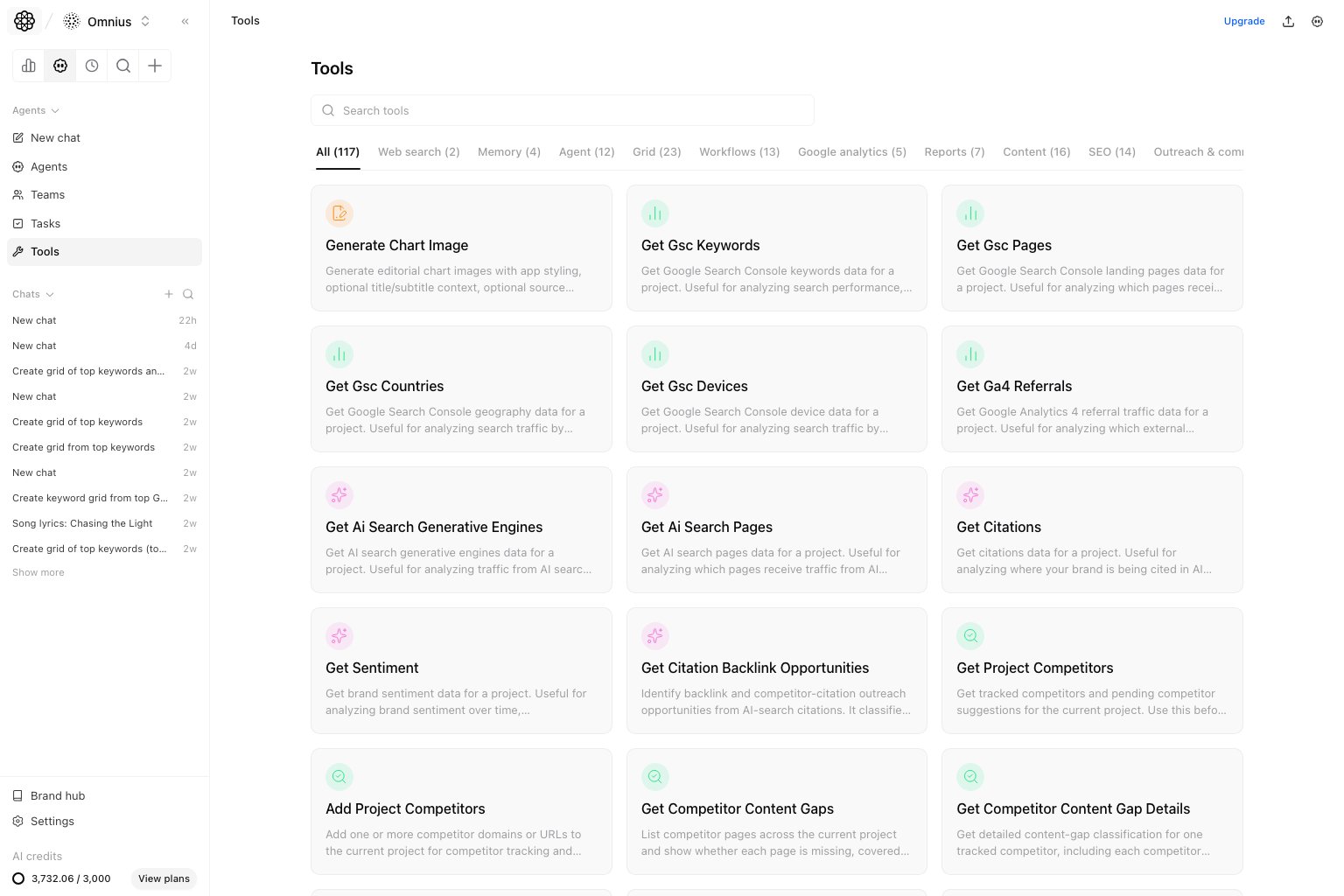1344x896 pixels.
Task: Select the All (117) tab
Action: pos(338,152)
